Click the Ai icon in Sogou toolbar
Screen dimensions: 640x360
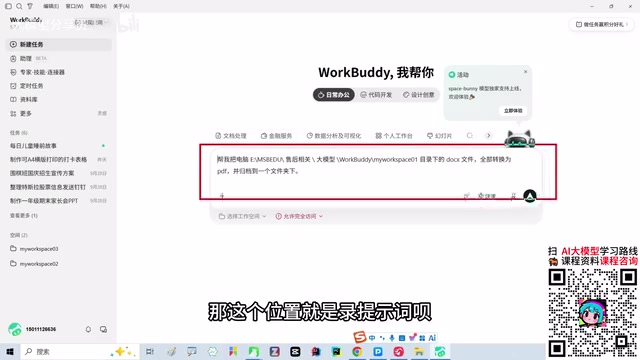[432, 338]
